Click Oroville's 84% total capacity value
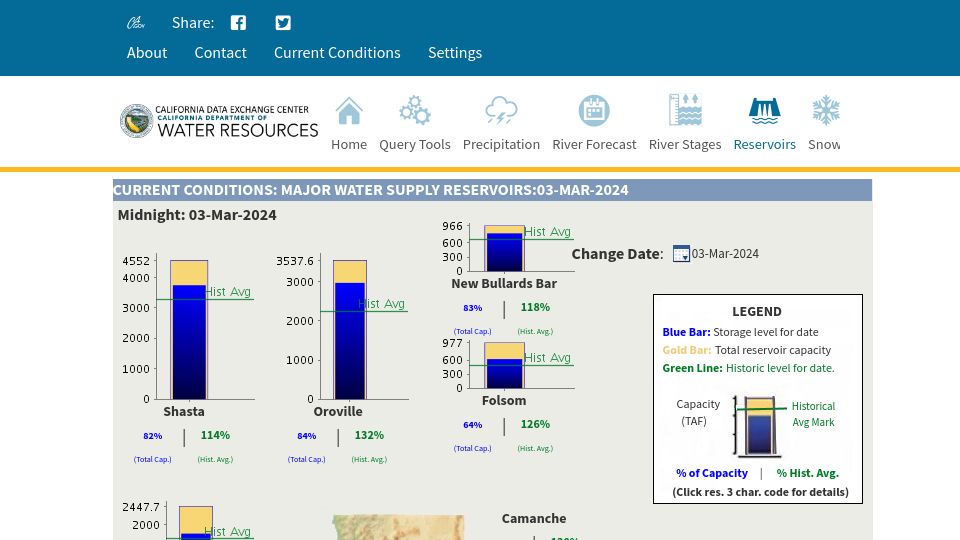 [x=307, y=436]
